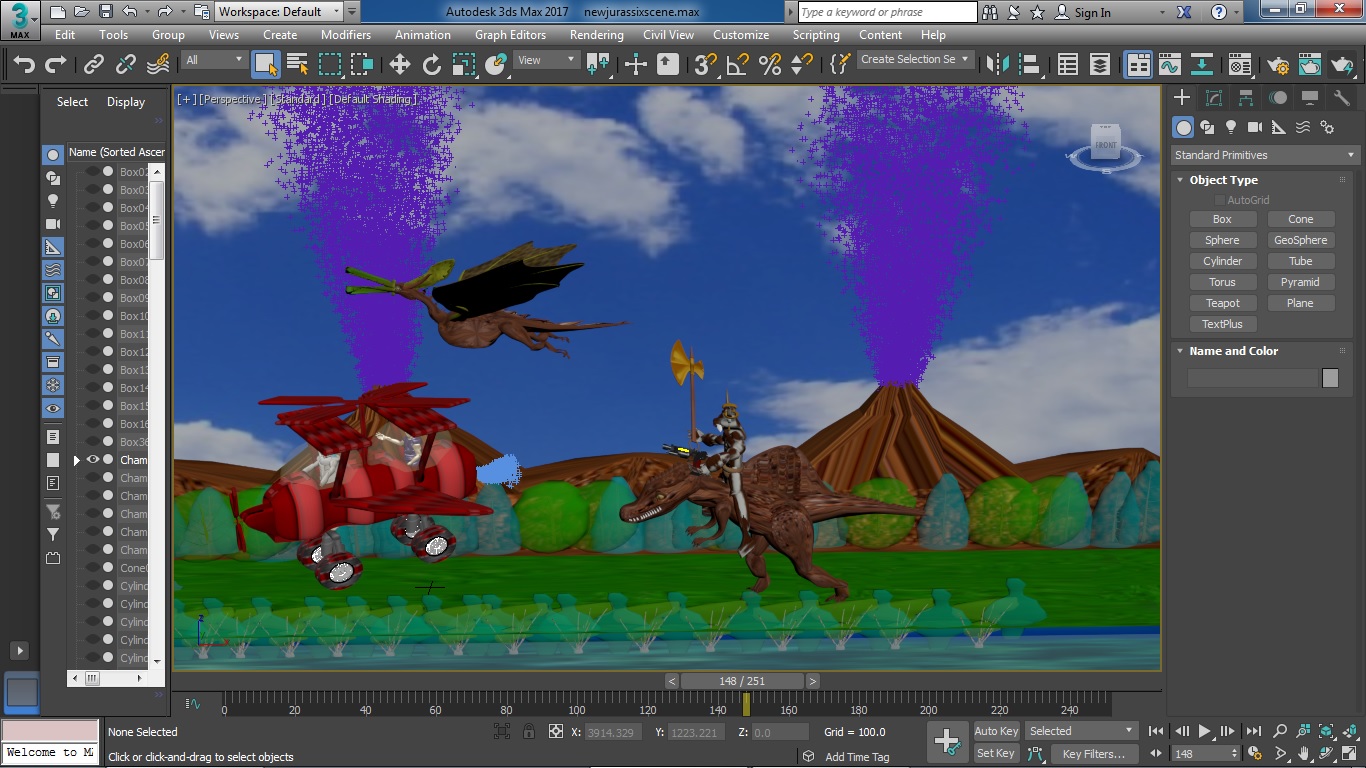
Task: Toggle Set Key mode
Action: 996,753
